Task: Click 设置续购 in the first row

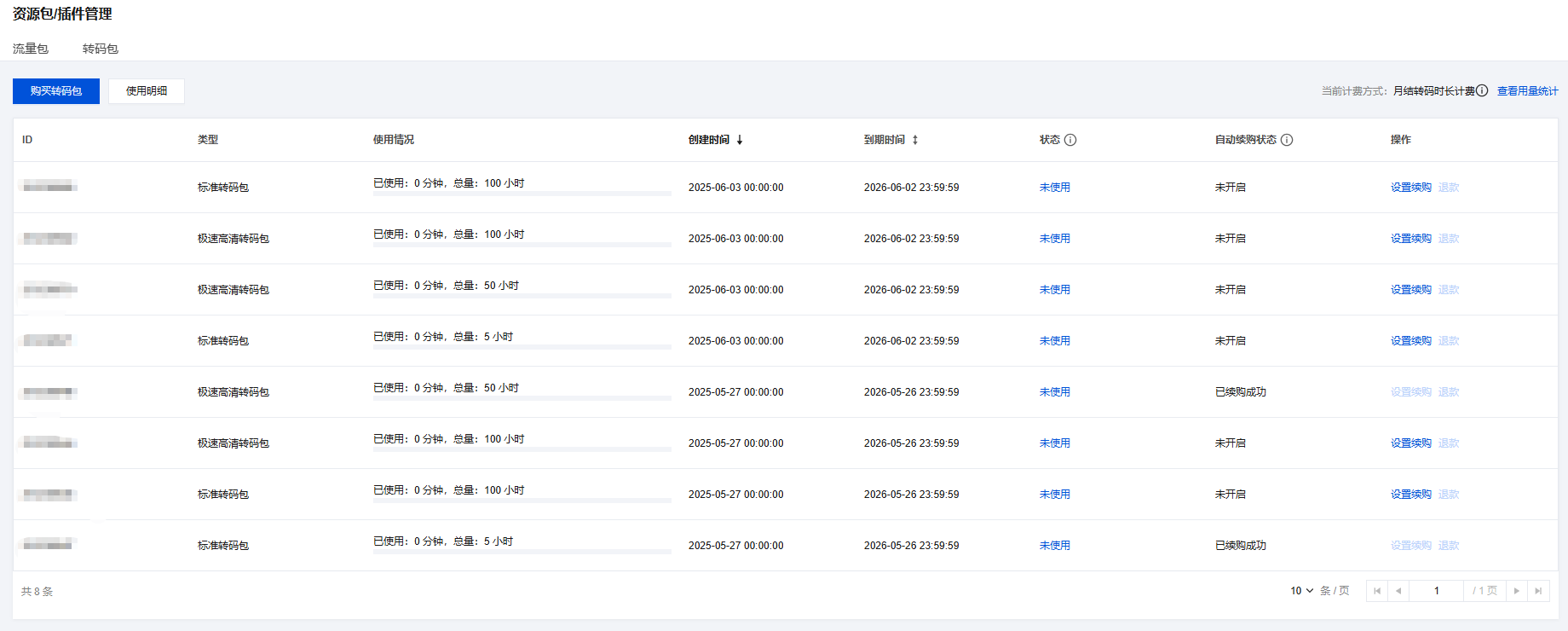Action: point(1410,188)
